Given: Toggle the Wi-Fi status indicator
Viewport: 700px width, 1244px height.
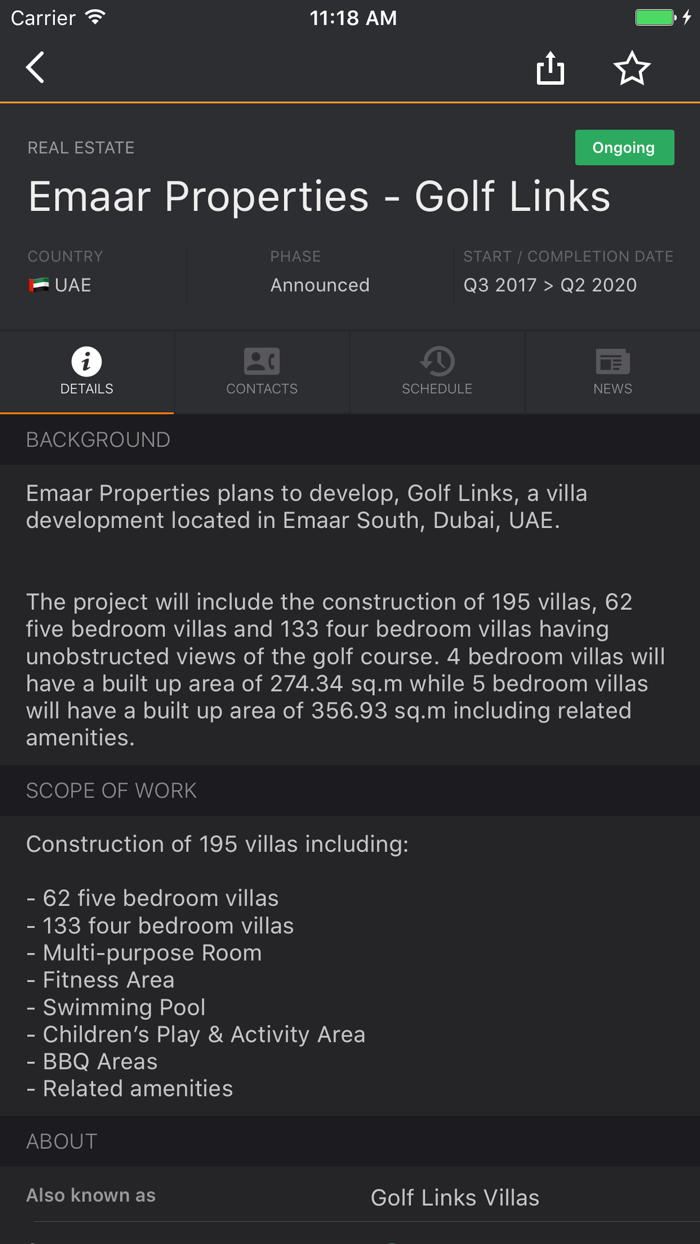Looking at the screenshot, I should 96,17.
